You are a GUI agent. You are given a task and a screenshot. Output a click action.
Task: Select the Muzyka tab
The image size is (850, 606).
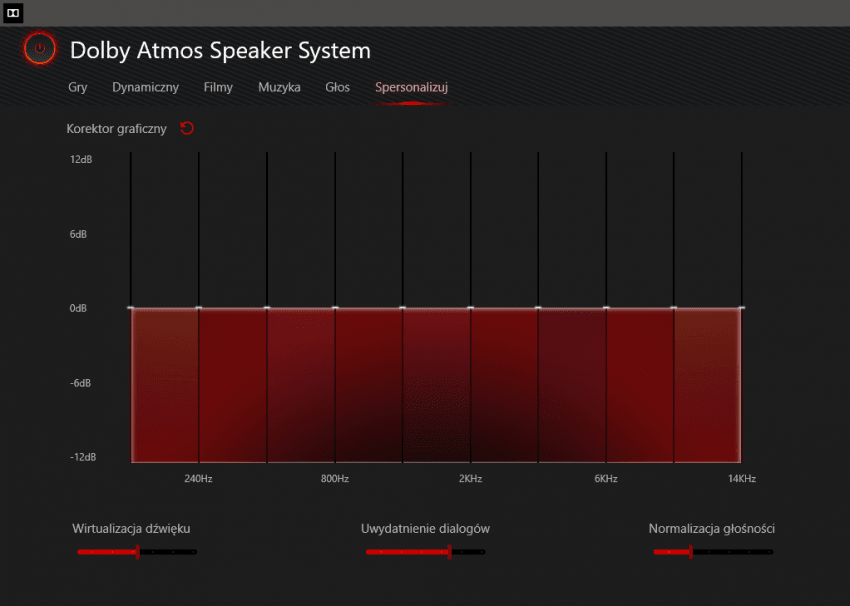279,87
